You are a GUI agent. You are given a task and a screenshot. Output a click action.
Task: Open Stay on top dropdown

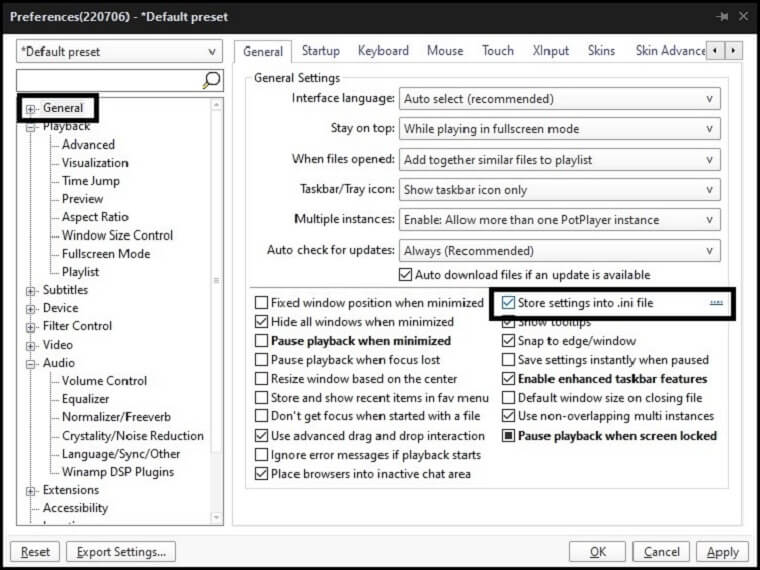tap(559, 129)
